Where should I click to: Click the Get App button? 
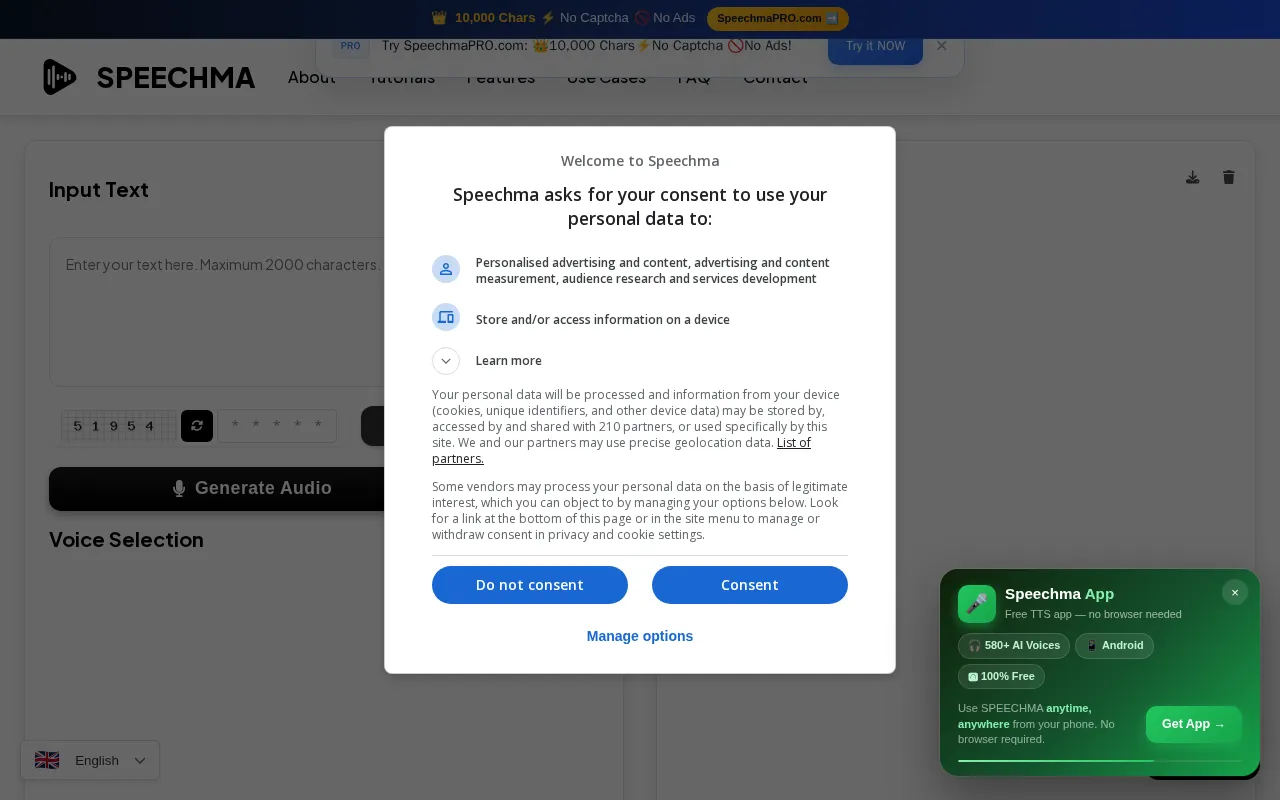point(1194,724)
